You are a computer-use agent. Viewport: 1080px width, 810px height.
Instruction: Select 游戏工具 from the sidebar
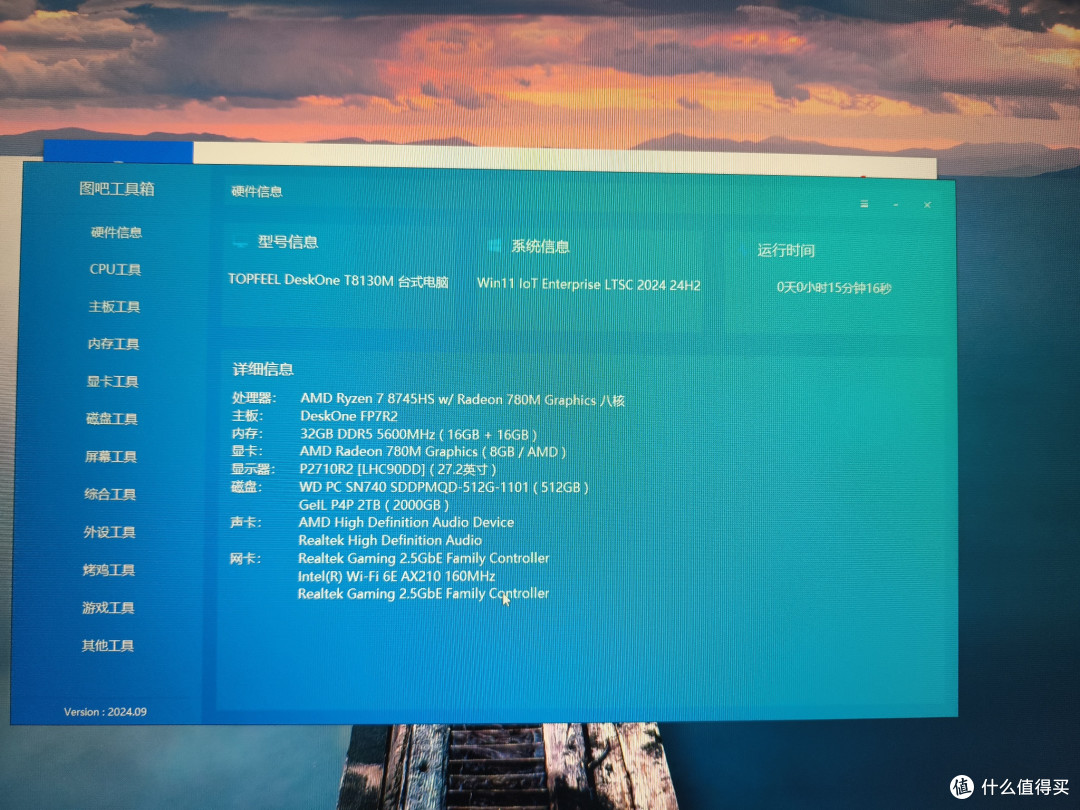(x=108, y=608)
